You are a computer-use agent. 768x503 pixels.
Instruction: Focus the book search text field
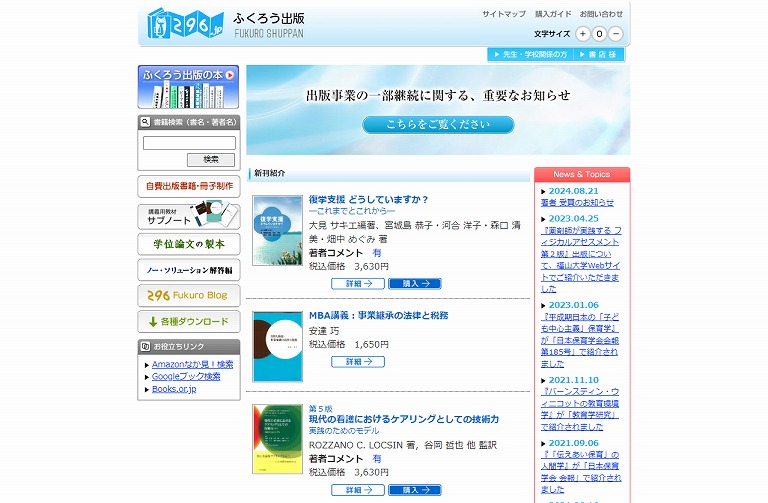click(x=189, y=143)
